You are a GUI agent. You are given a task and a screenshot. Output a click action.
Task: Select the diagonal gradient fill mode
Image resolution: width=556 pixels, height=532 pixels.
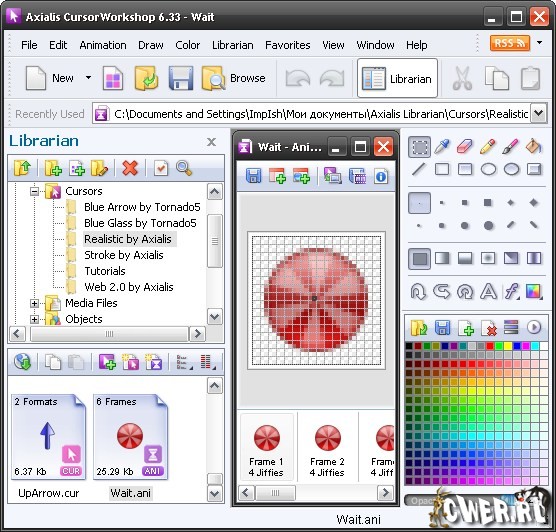[x=511, y=258]
